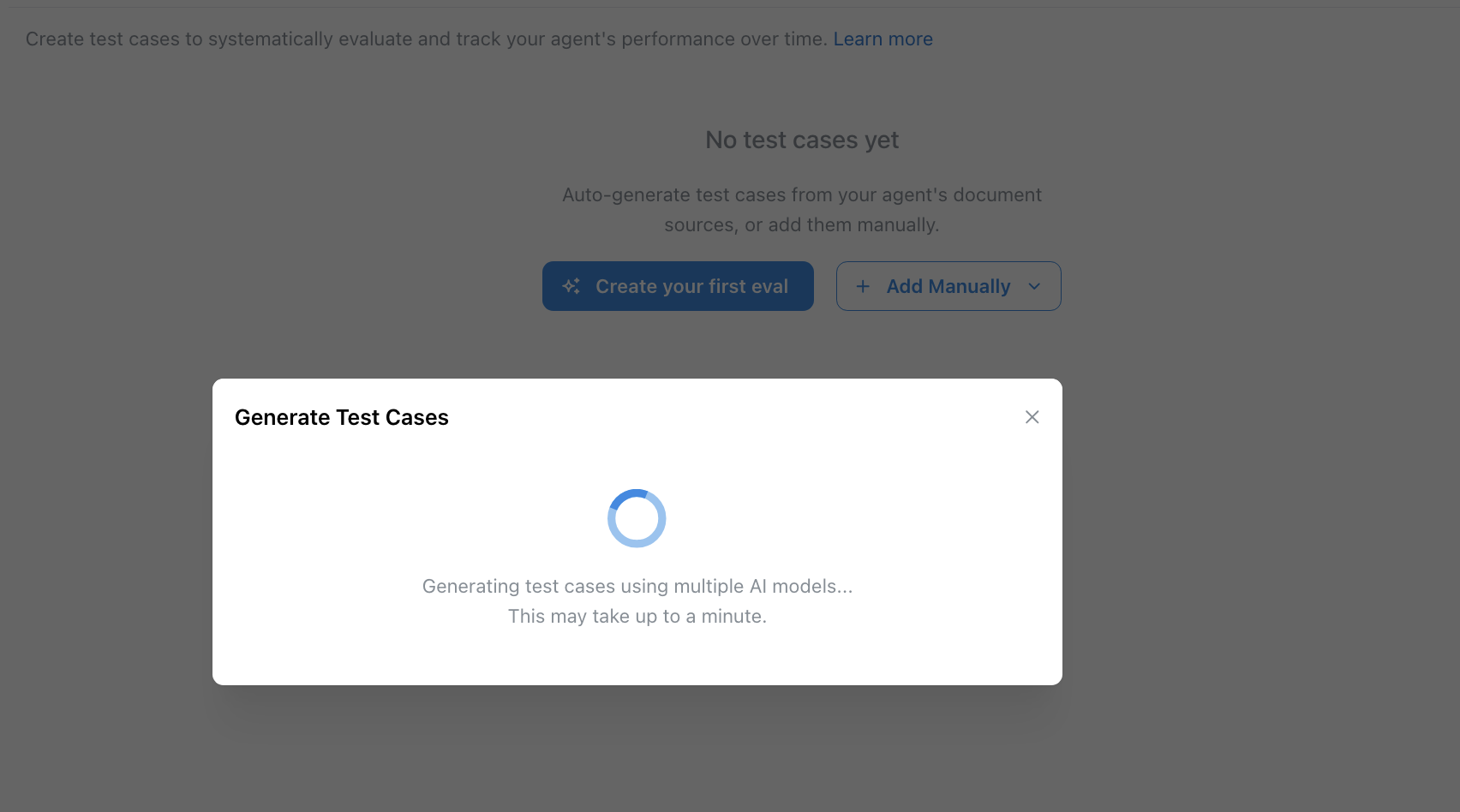Click the spinning loading indicator
Image resolution: width=1460 pixels, height=812 pixels.
tap(637, 518)
